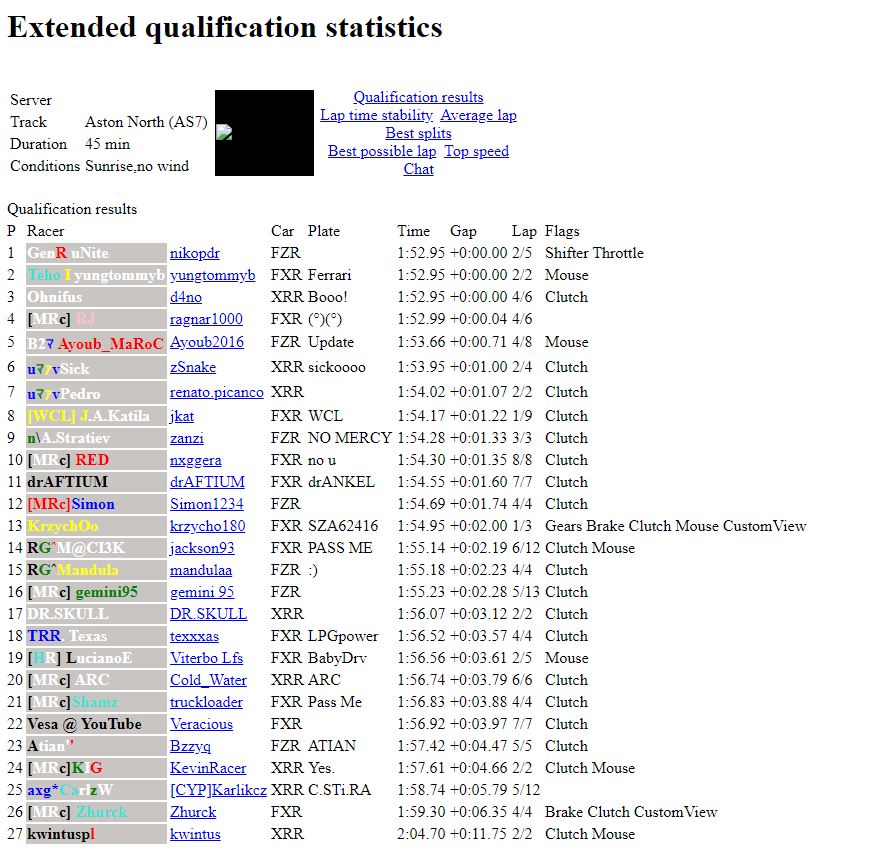Open jkat racer link
The width and height of the screenshot is (896, 858).
pos(182,416)
